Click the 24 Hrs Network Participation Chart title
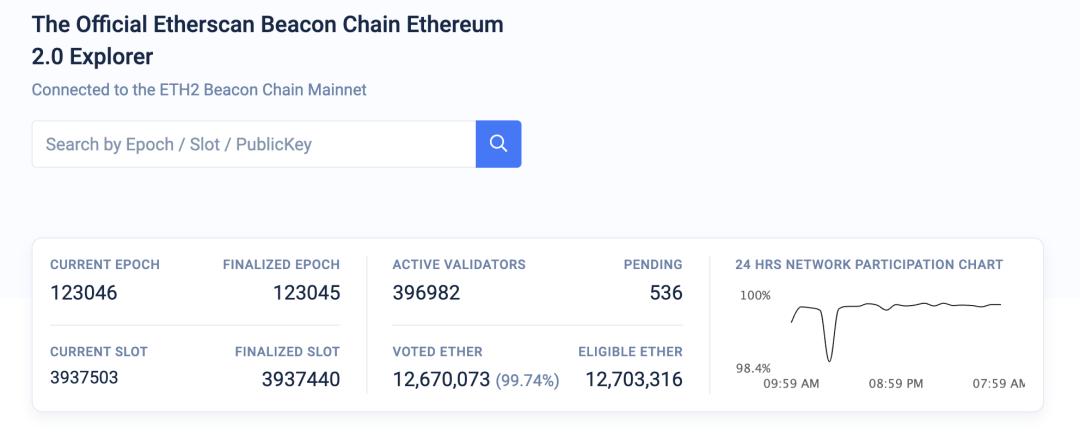 point(868,265)
